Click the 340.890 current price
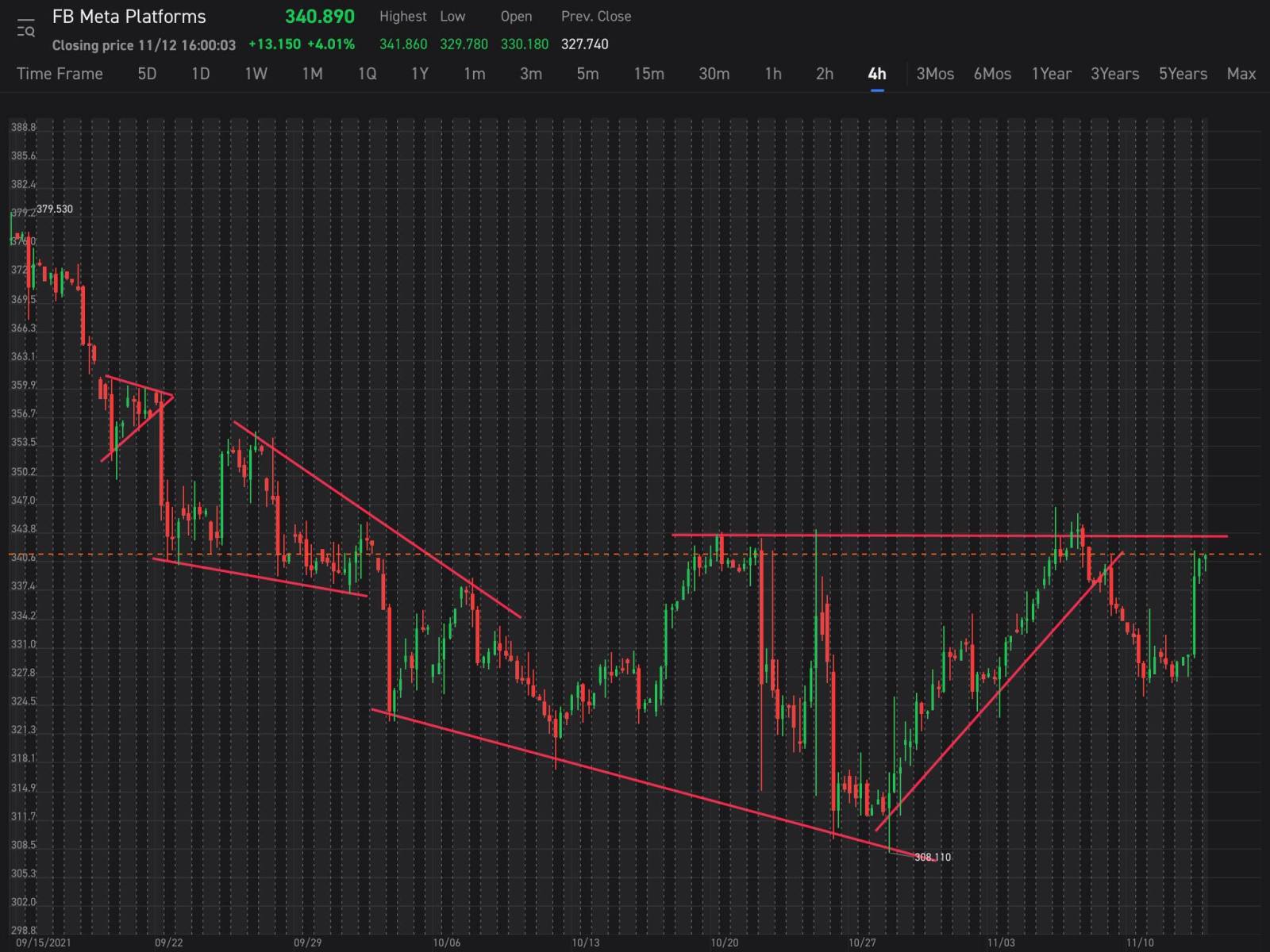This screenshot has width=1270, height=952. click(x=320, y=17)
